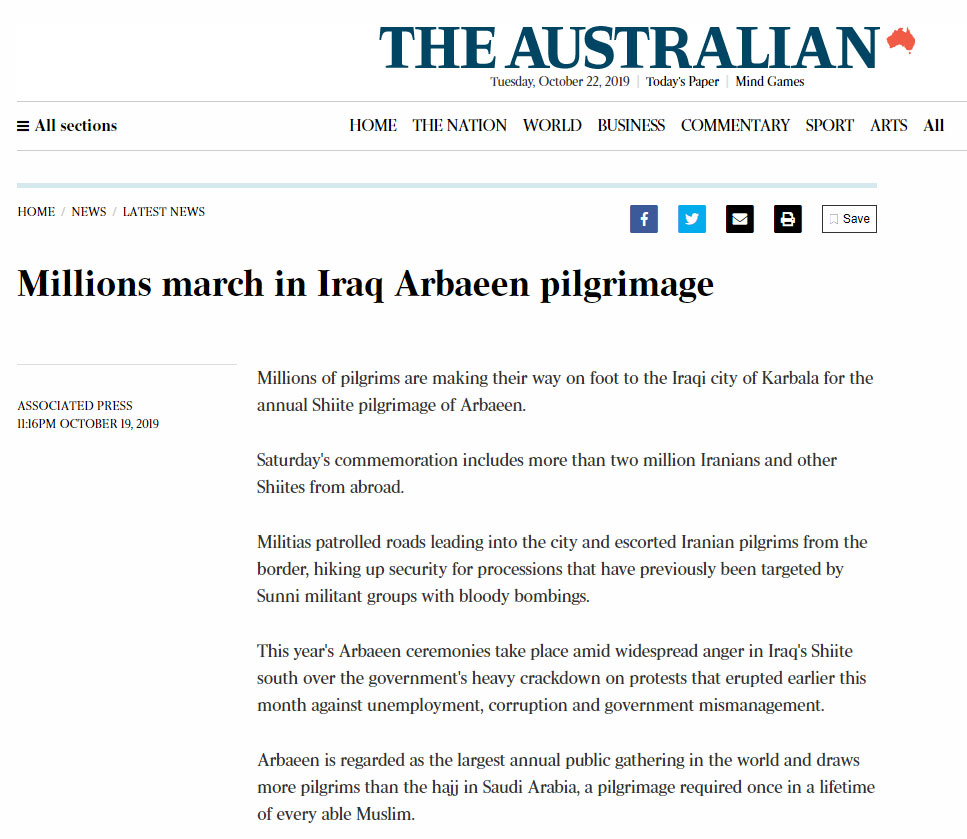967x839 pixels.
Task: Open the All sections hamburger menu
Action: point(67,126)
